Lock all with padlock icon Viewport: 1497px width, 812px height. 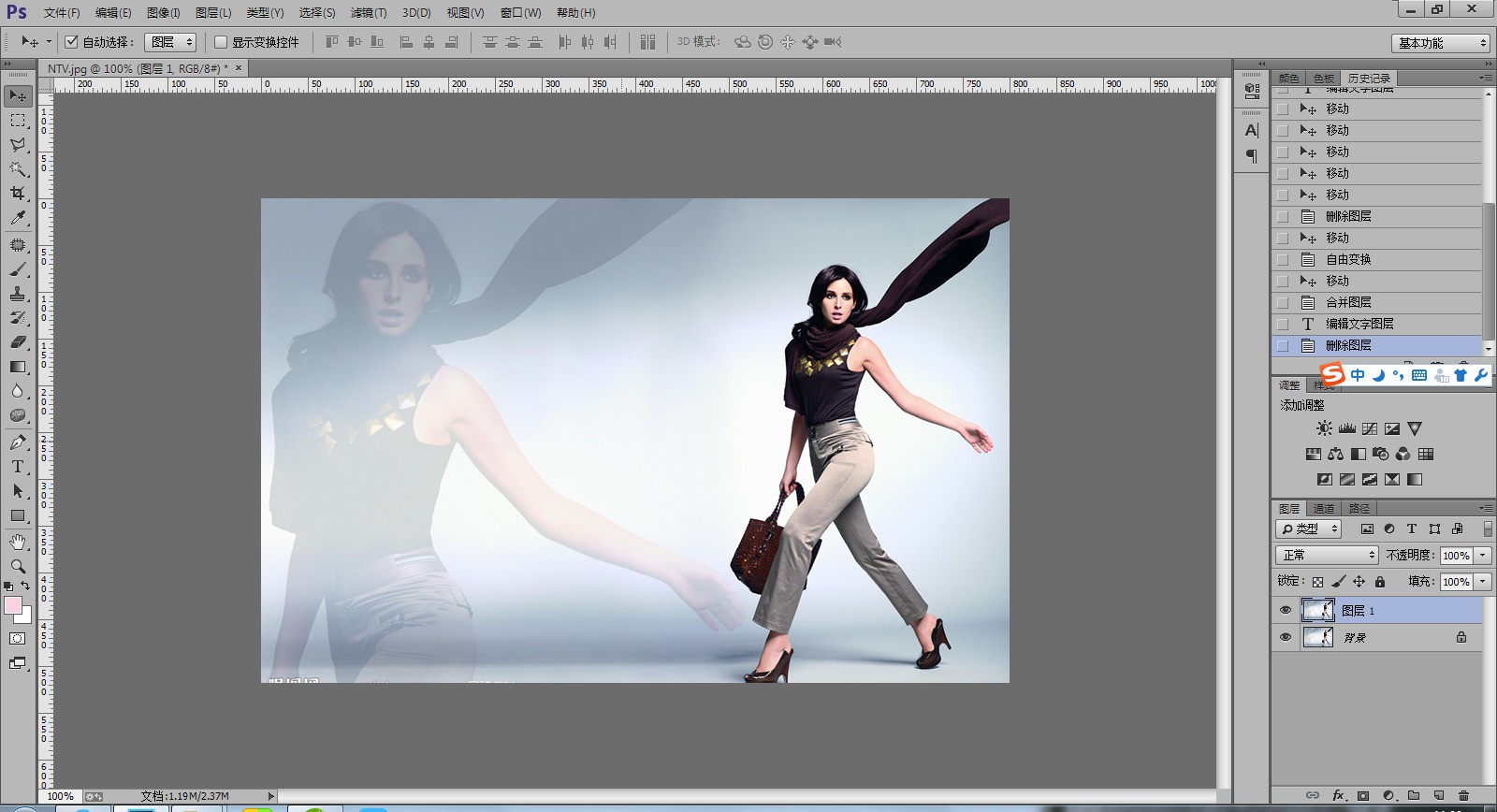[x=1380, y=582]
